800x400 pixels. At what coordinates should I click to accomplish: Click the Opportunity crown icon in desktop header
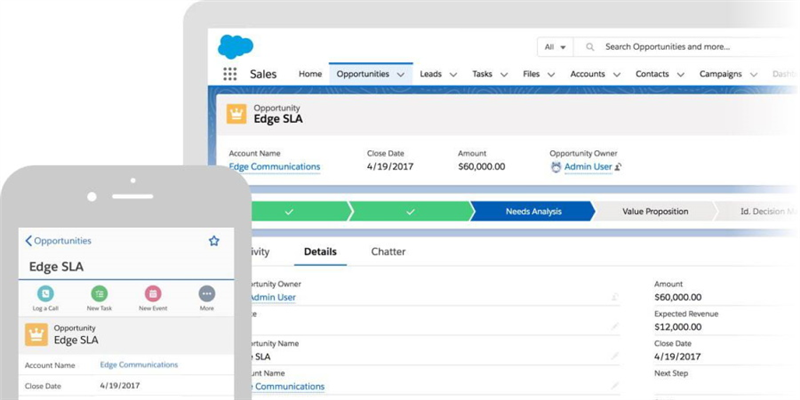[x=236, y=114]
